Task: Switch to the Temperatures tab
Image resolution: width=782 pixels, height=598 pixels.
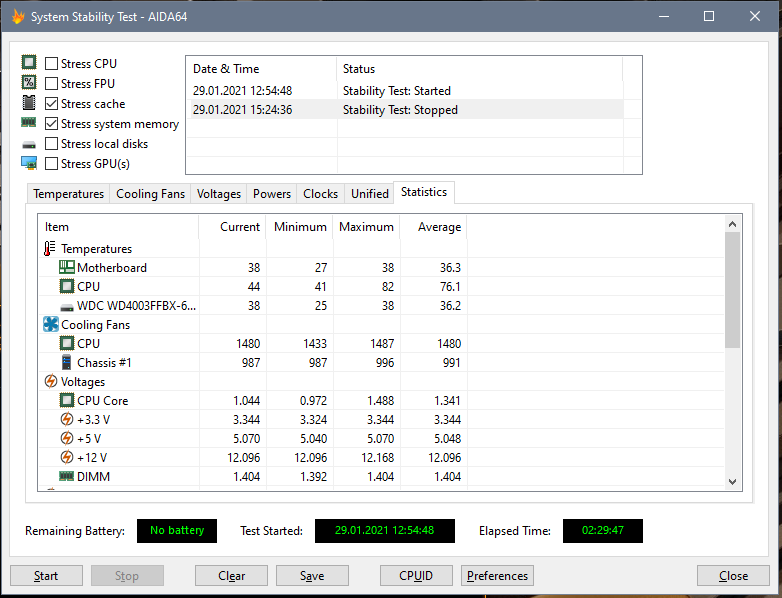Action: [x=68, y=194]
